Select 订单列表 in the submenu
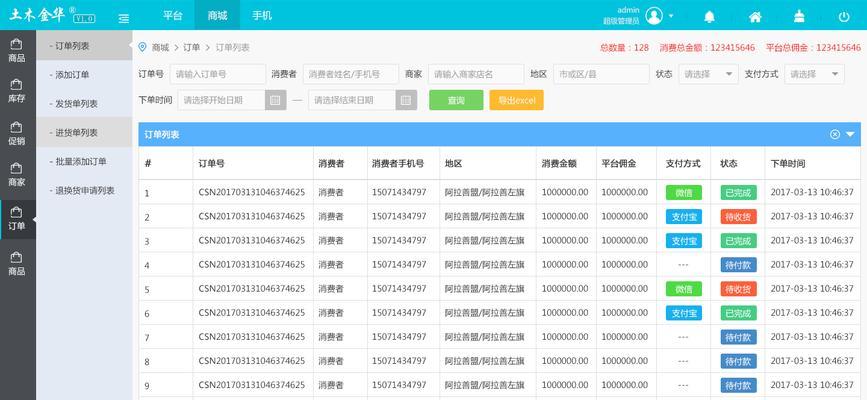The image size is (867, 400). pos(84,46)
